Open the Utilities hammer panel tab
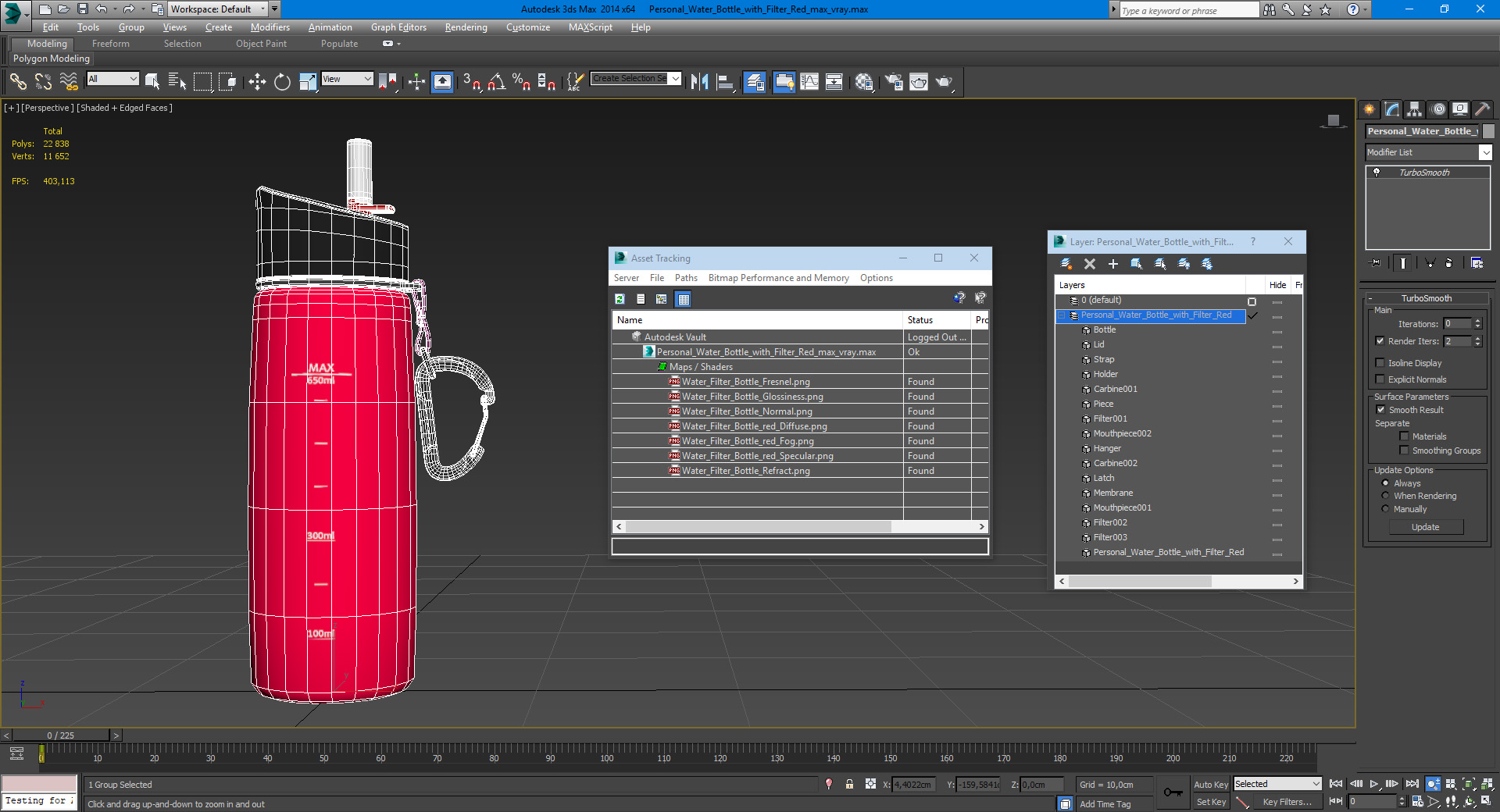The height and width of the screenshot is (812, 1500). point(1482,109)
